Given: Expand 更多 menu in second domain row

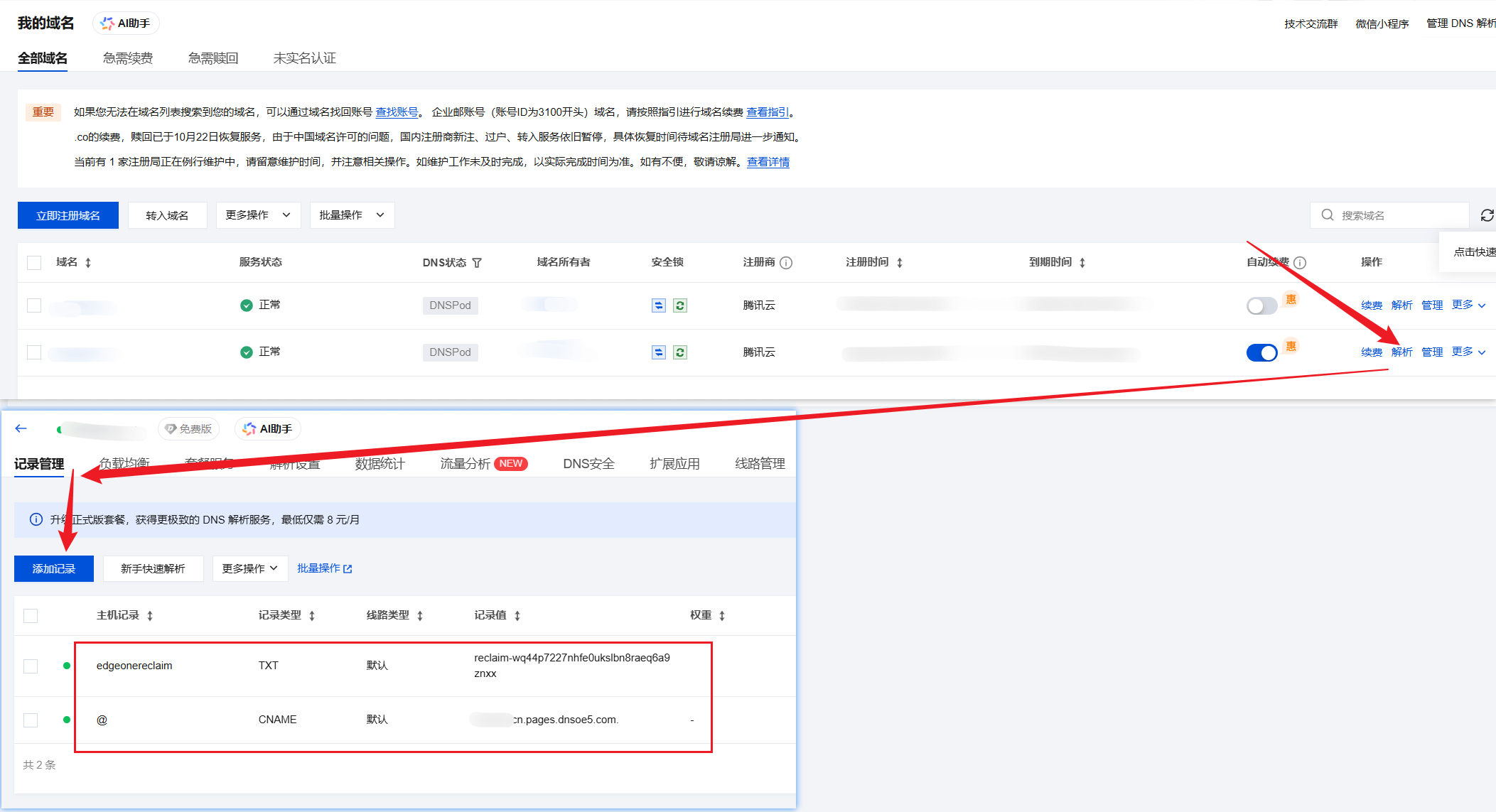Looking at the screenshot, I should [1468, 352].
